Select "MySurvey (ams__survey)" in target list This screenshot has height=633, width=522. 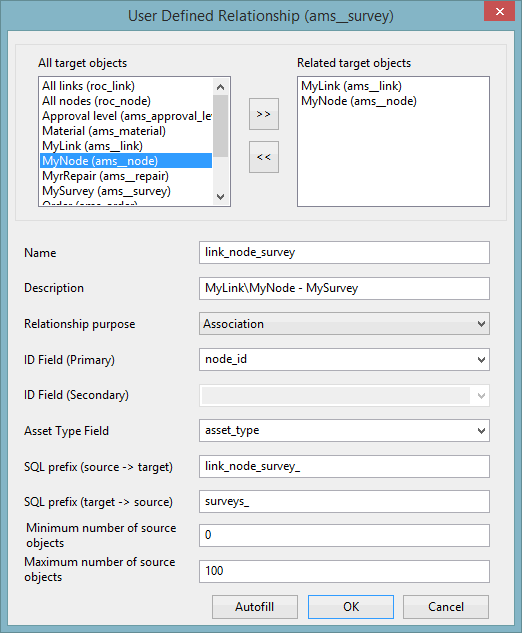click(126, 191)
